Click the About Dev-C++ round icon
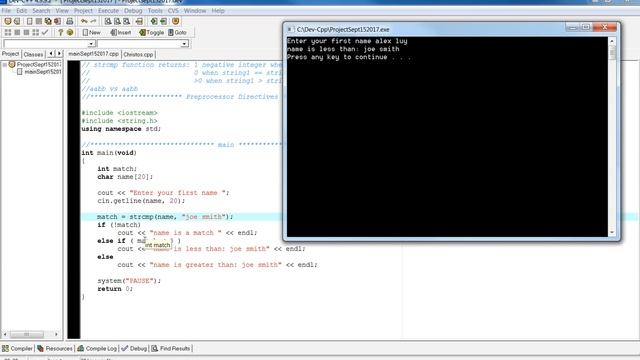Image resolution: width=640 pixels, height=360 pixels. point(70,32)
